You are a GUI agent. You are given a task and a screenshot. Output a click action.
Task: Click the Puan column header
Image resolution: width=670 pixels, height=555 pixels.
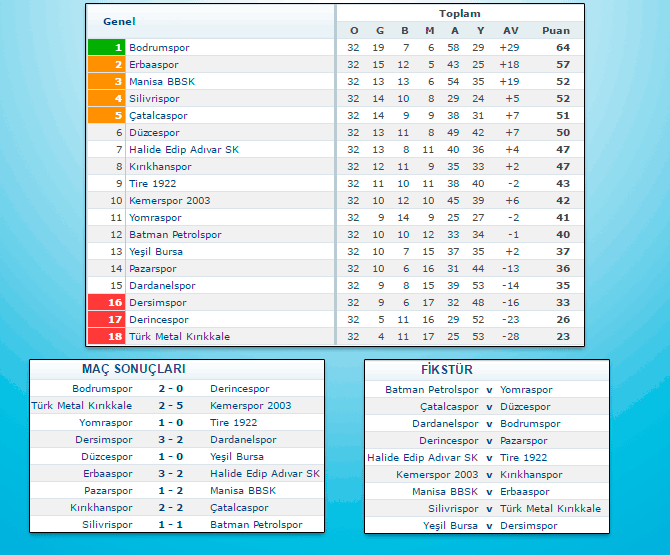(x=556, y=30)
